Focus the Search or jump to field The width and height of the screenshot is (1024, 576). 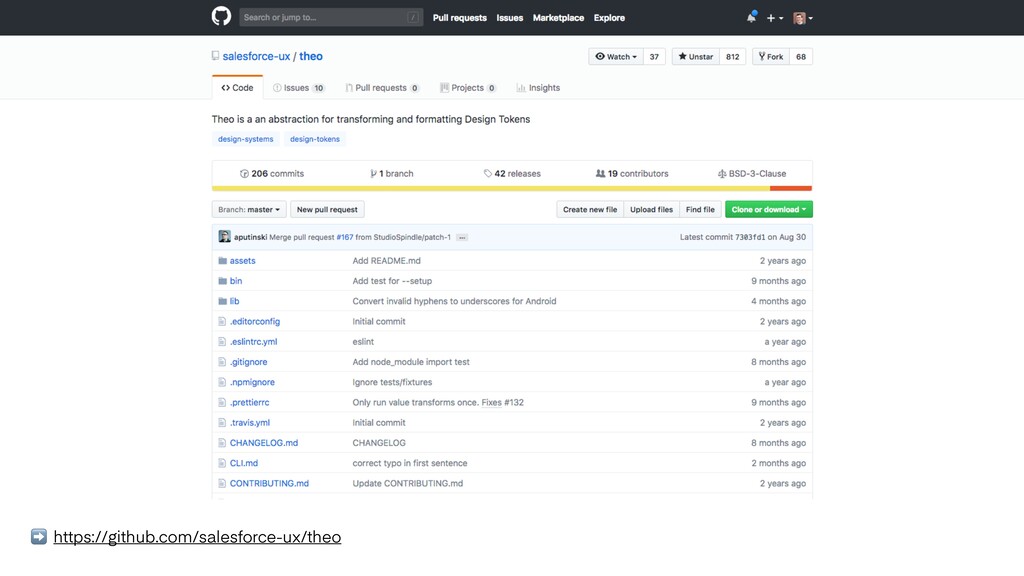[x=331, y=18]
